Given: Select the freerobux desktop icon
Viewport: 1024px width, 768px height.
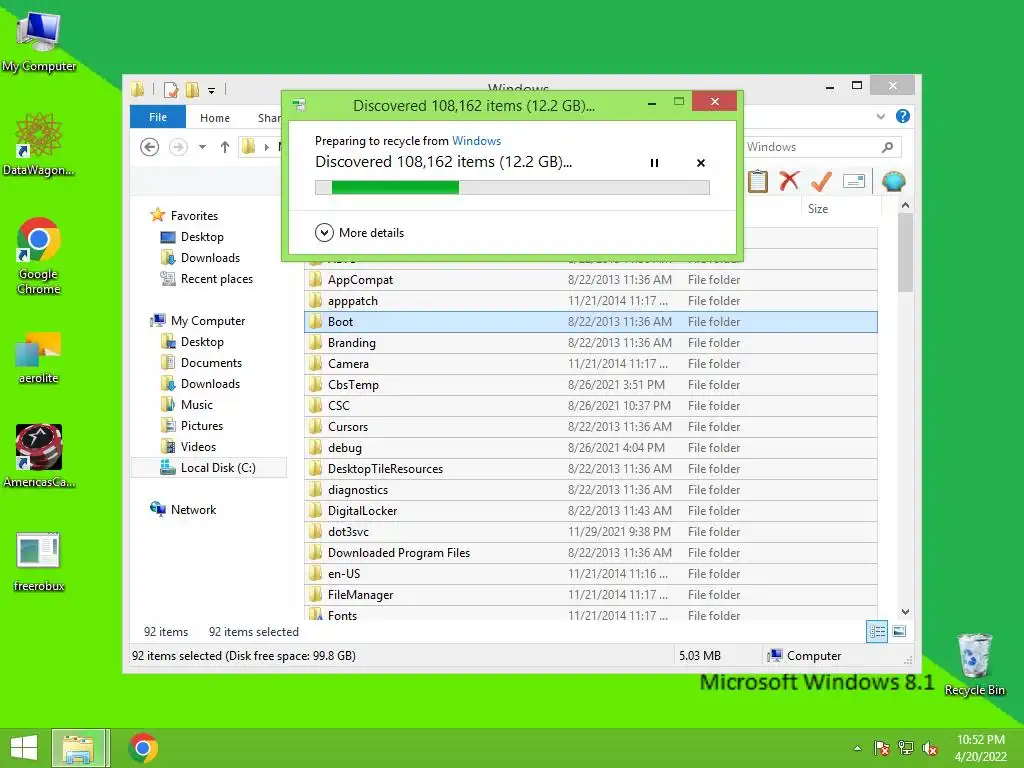Looking at the screenshot, I should coord(39,563).
